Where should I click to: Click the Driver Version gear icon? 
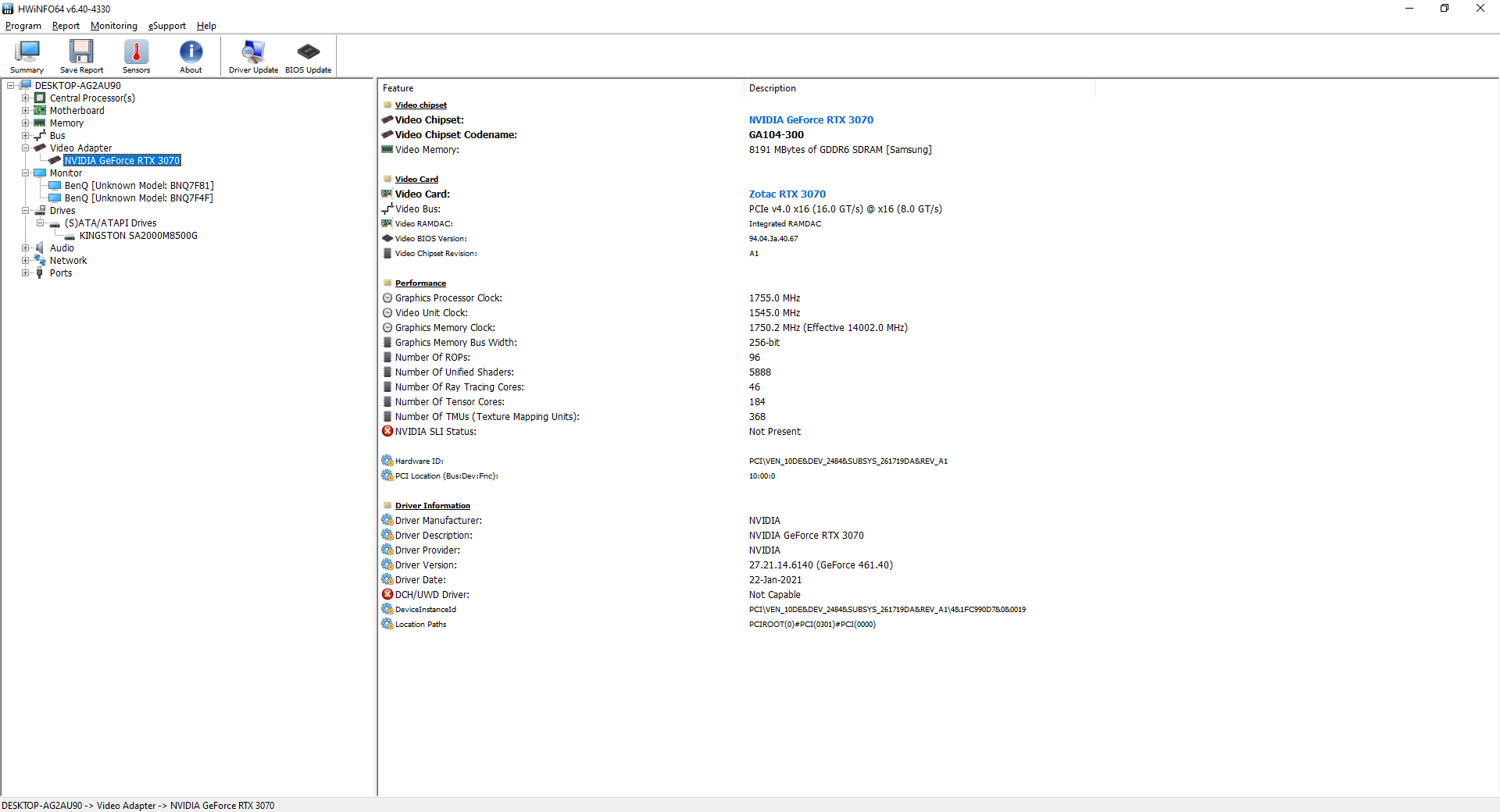click(387, 564)
